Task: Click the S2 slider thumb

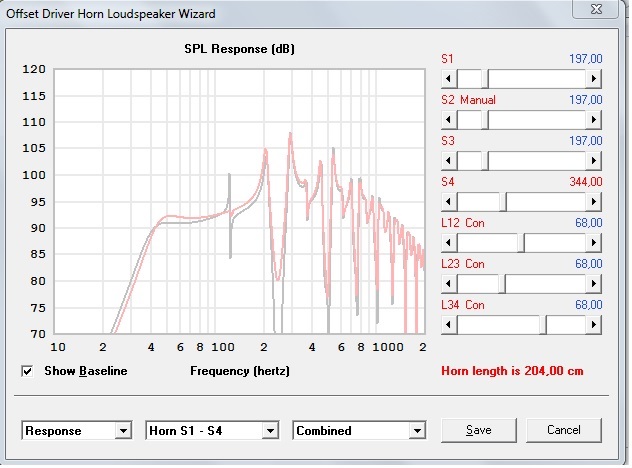Action: (x=485, y=120)
